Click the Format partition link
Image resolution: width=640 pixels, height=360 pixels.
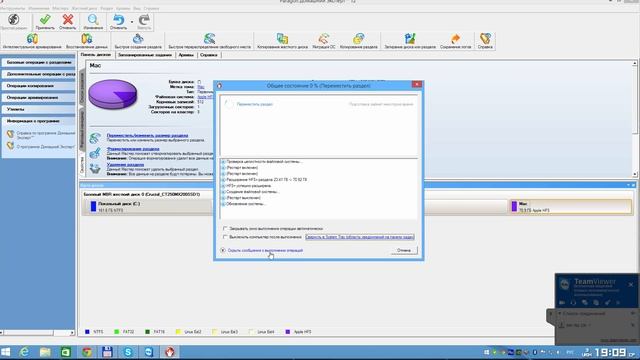coord(133,149)
